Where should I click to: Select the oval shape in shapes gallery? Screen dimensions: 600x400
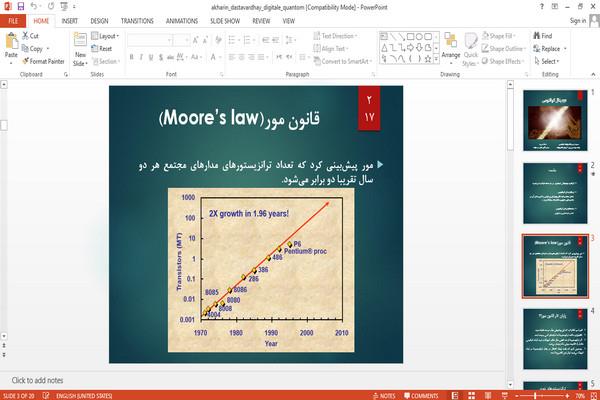(419, 37)
